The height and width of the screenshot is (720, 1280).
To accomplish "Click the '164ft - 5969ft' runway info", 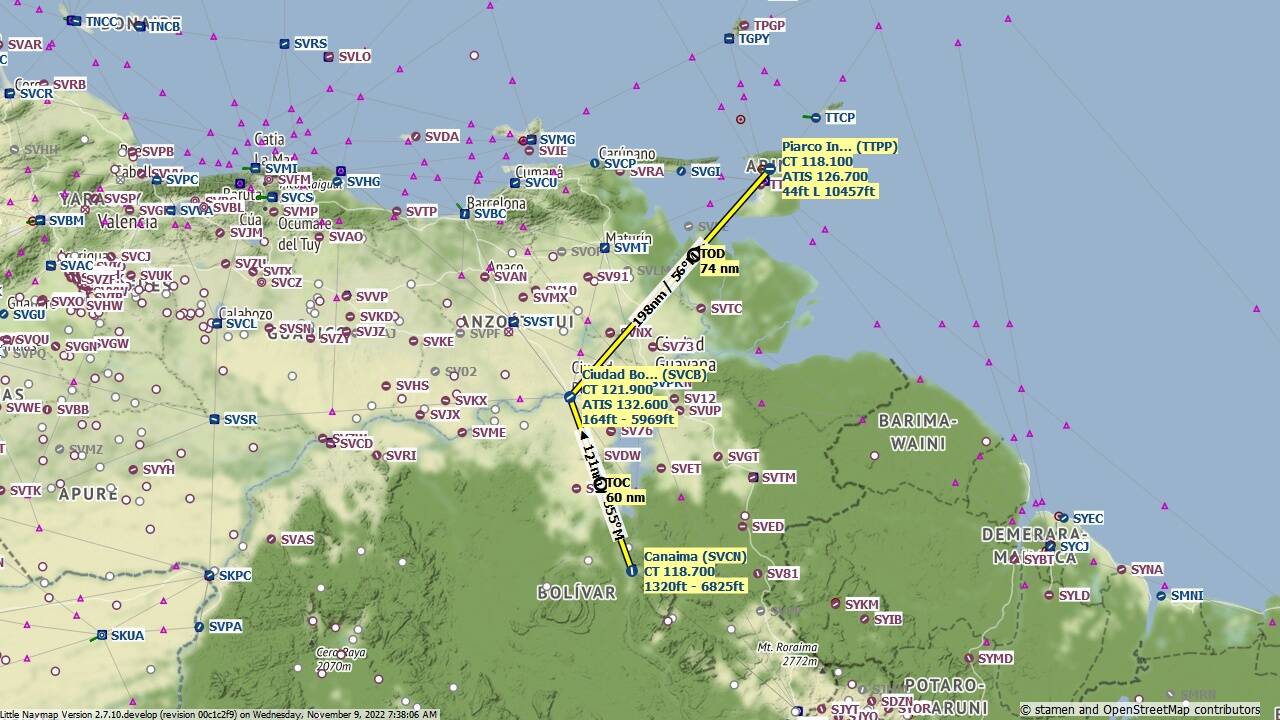I will click(628, 419).
